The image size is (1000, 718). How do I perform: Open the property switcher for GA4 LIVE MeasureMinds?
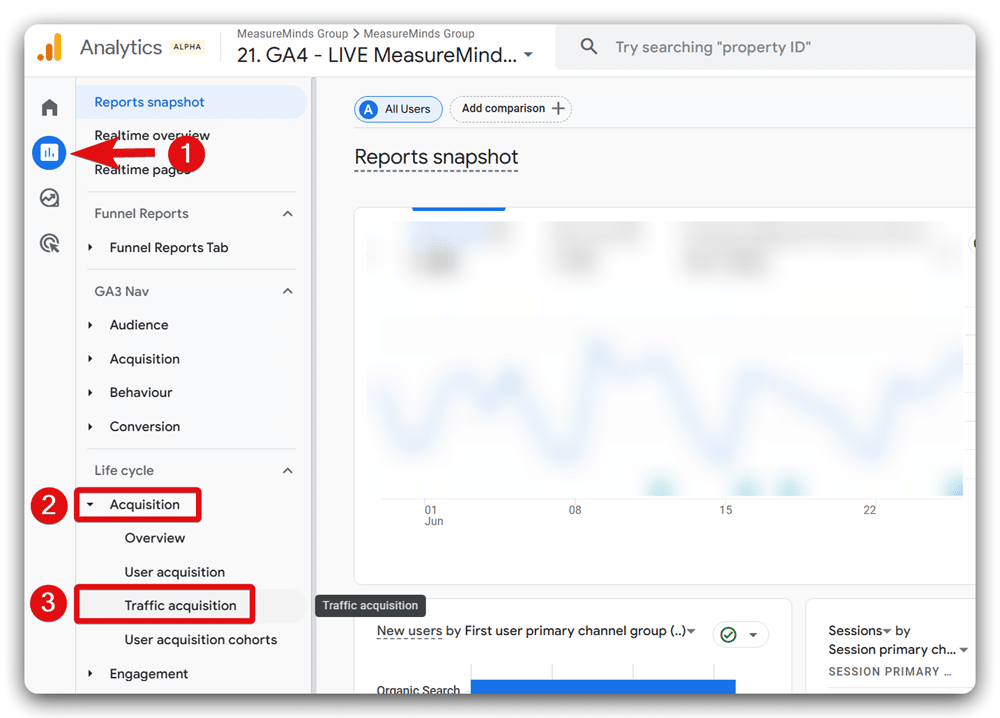click(528, 56)
